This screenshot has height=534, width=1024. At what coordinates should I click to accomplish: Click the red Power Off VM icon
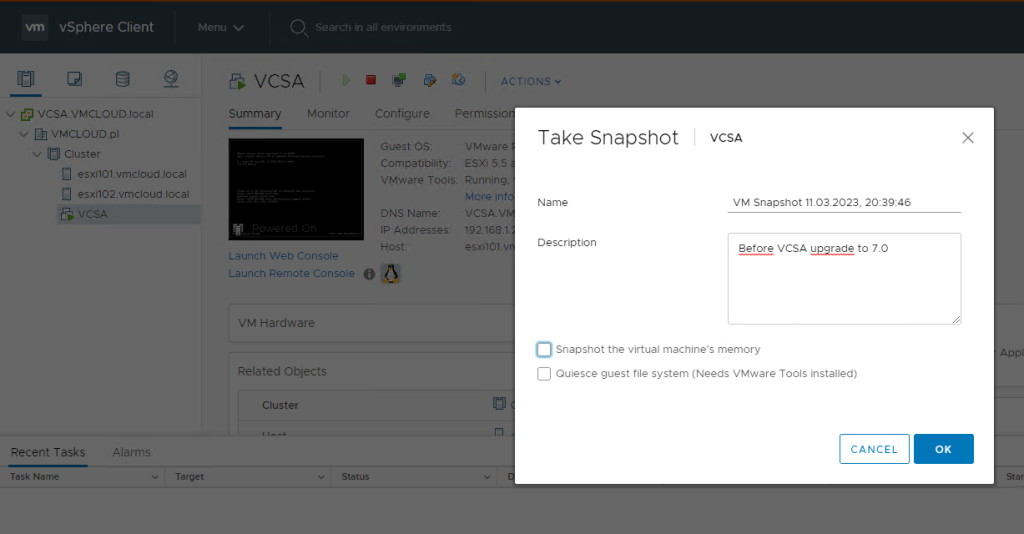pos(371,80)
